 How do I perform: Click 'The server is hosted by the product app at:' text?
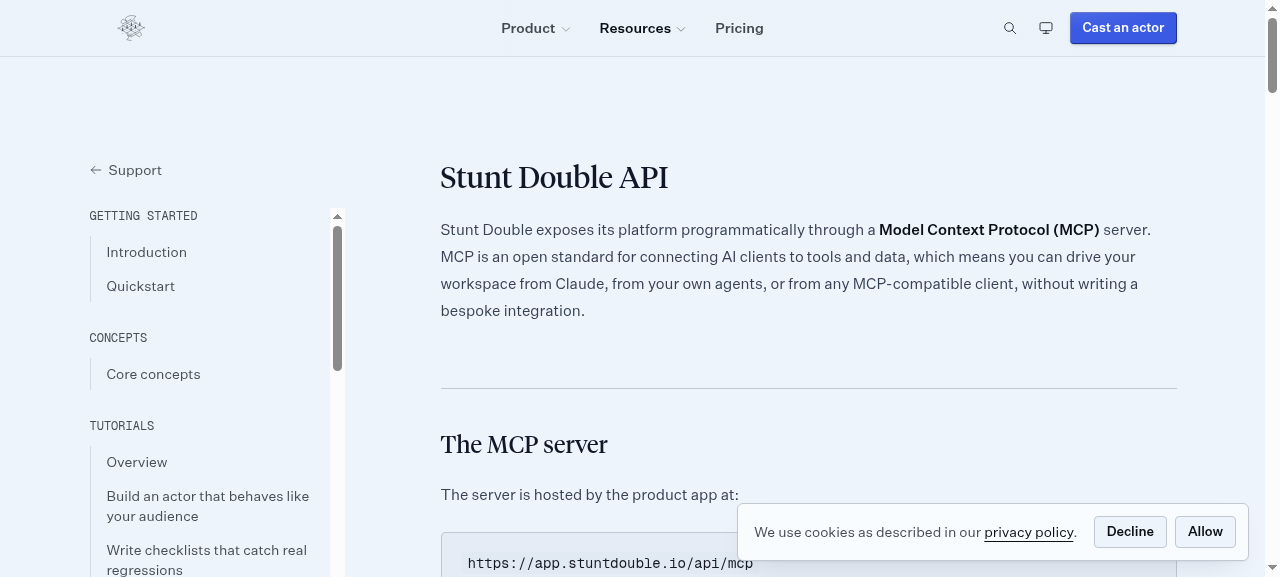click(x=590, y=495)
